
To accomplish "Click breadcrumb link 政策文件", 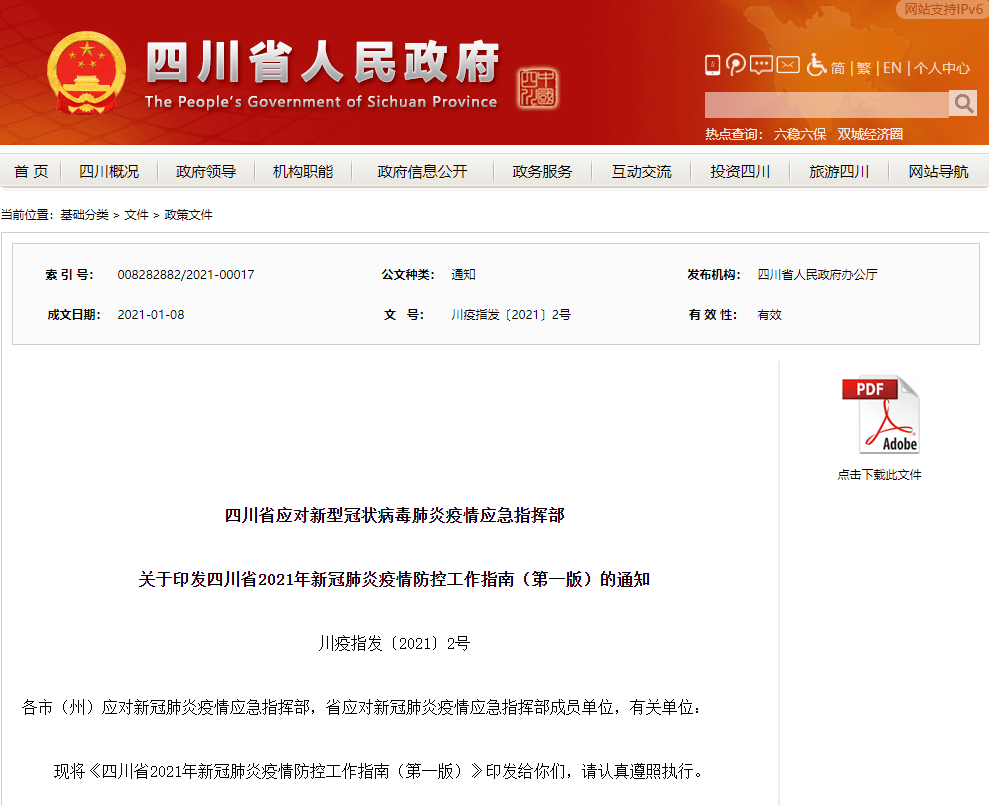I will pyautogui.click(x=189, y=215).
